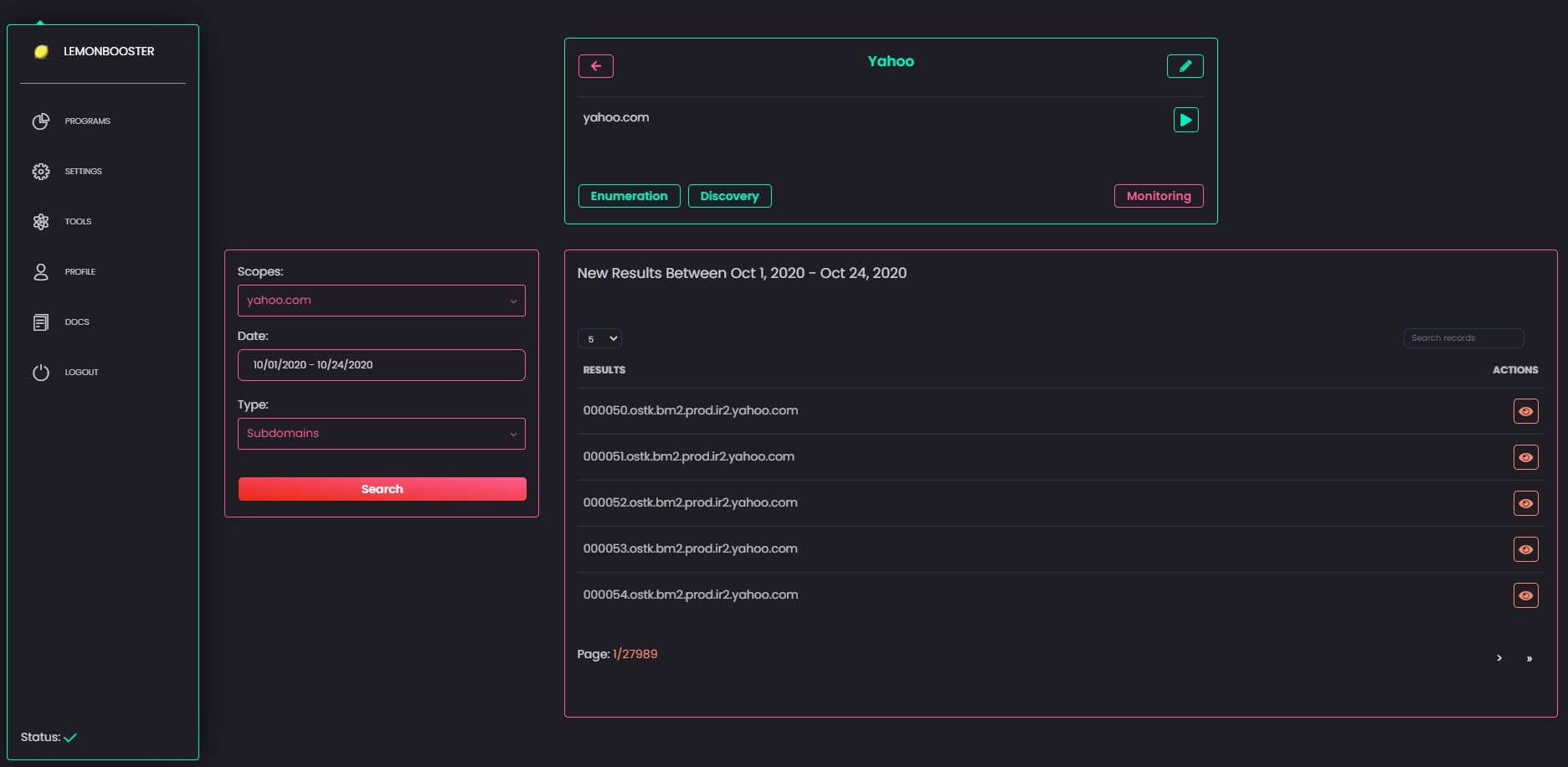Open the Profile menu item
This screenshot has width=1568, height=767.
coord(80,272)
